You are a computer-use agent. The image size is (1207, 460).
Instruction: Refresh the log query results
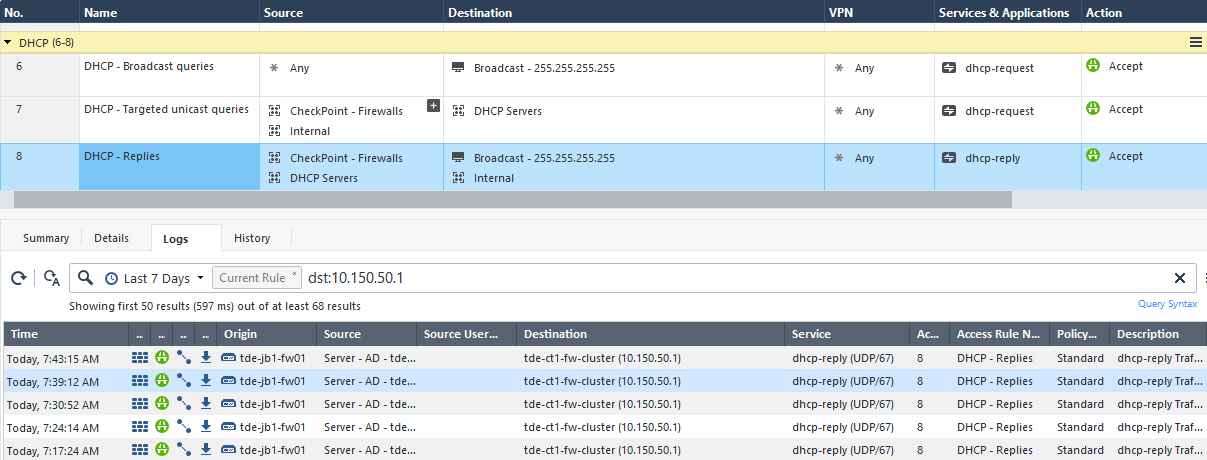point(17,278)
